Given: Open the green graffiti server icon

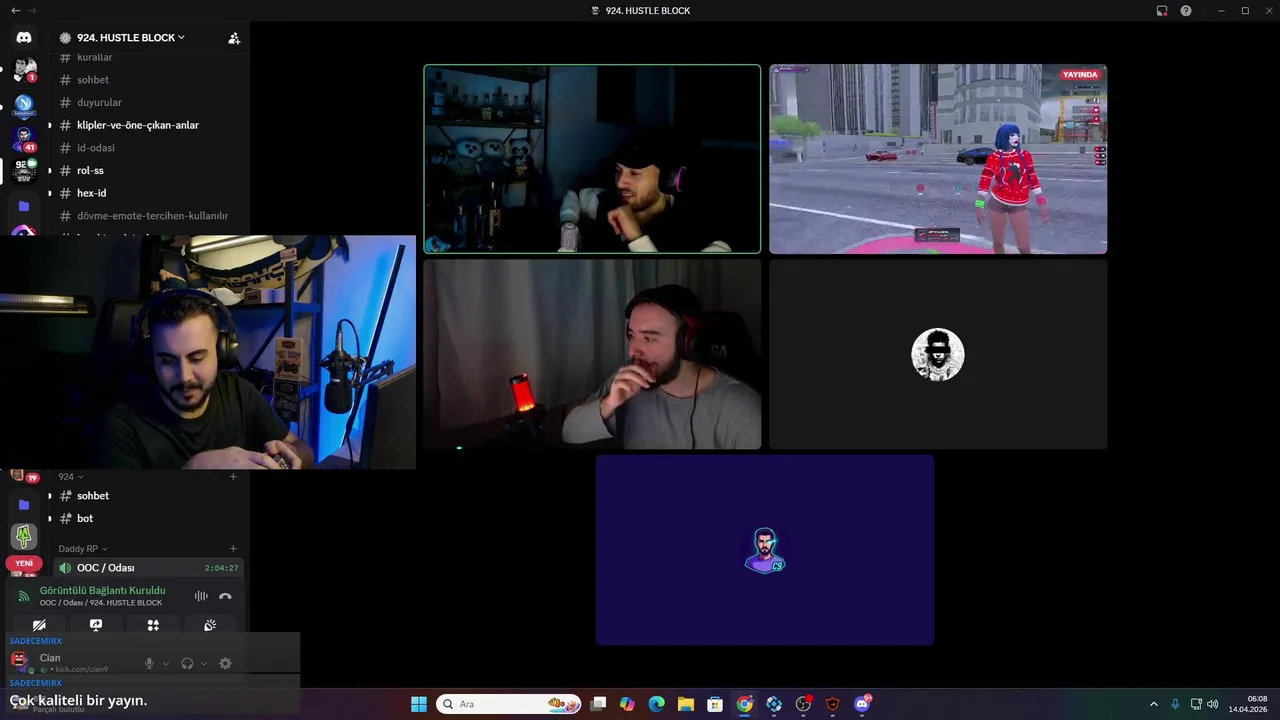Looking at the screenshot, I should tap(24, 537).
